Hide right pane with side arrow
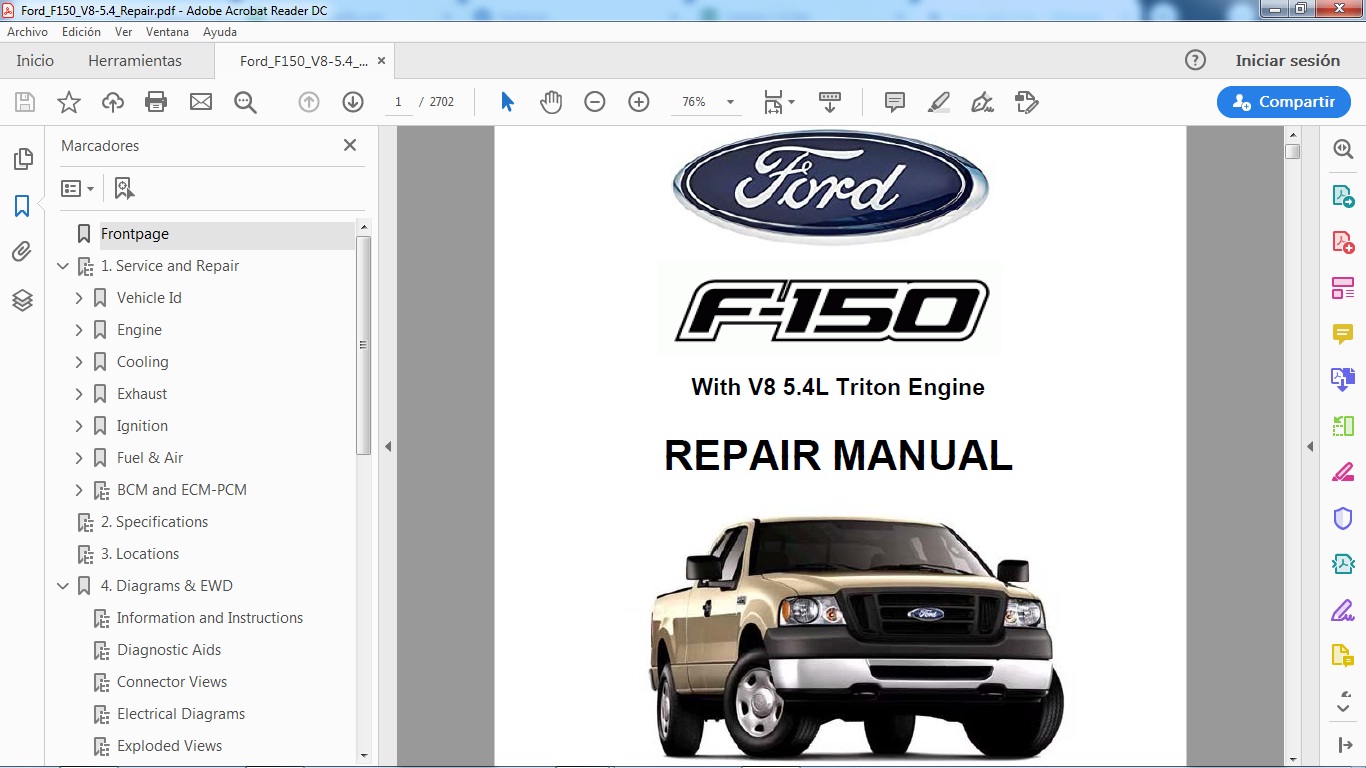The image size is (1366, 768). pyautogui.click(x=1310, y=447)
